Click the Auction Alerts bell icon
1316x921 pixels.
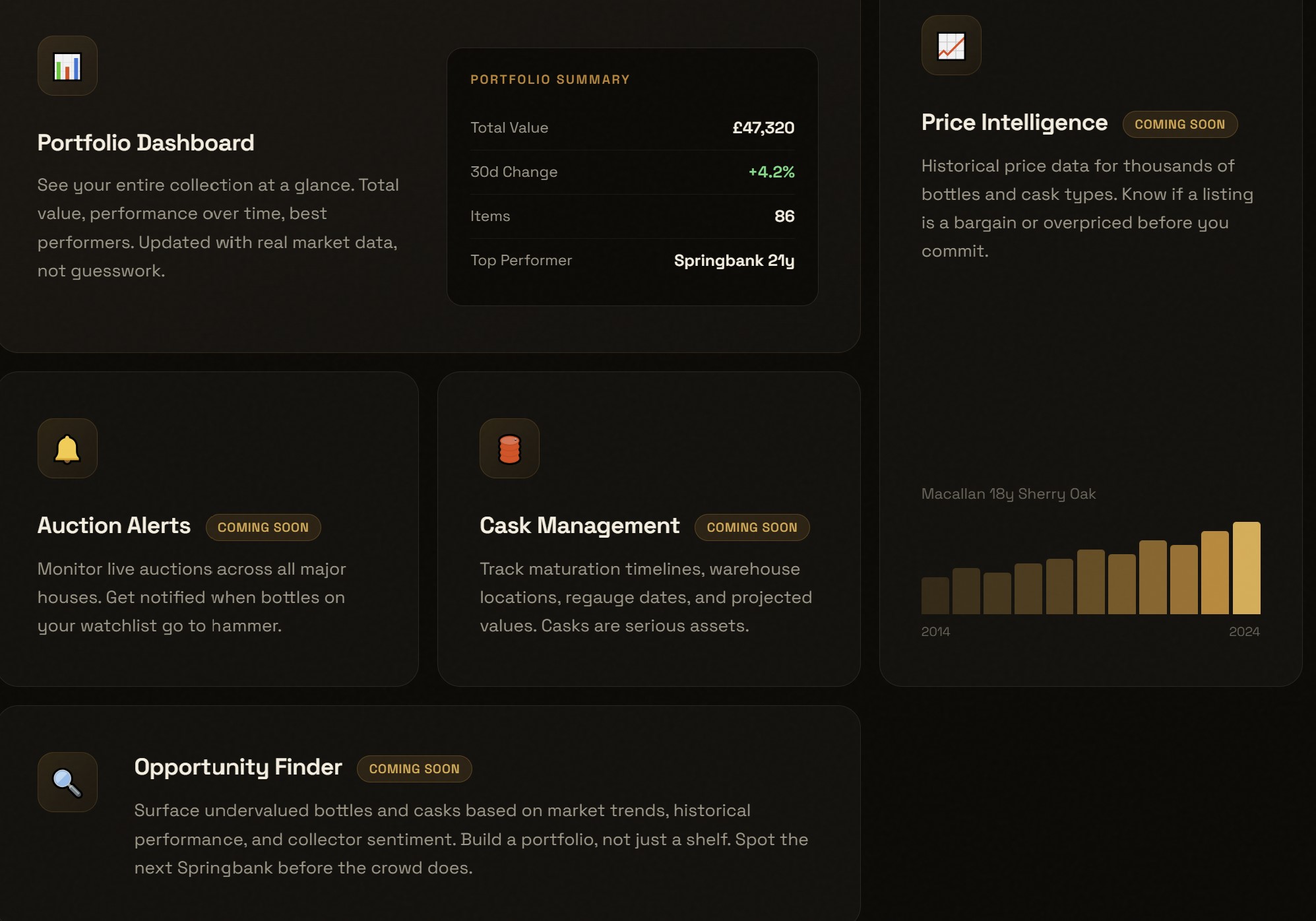point(67,449)
